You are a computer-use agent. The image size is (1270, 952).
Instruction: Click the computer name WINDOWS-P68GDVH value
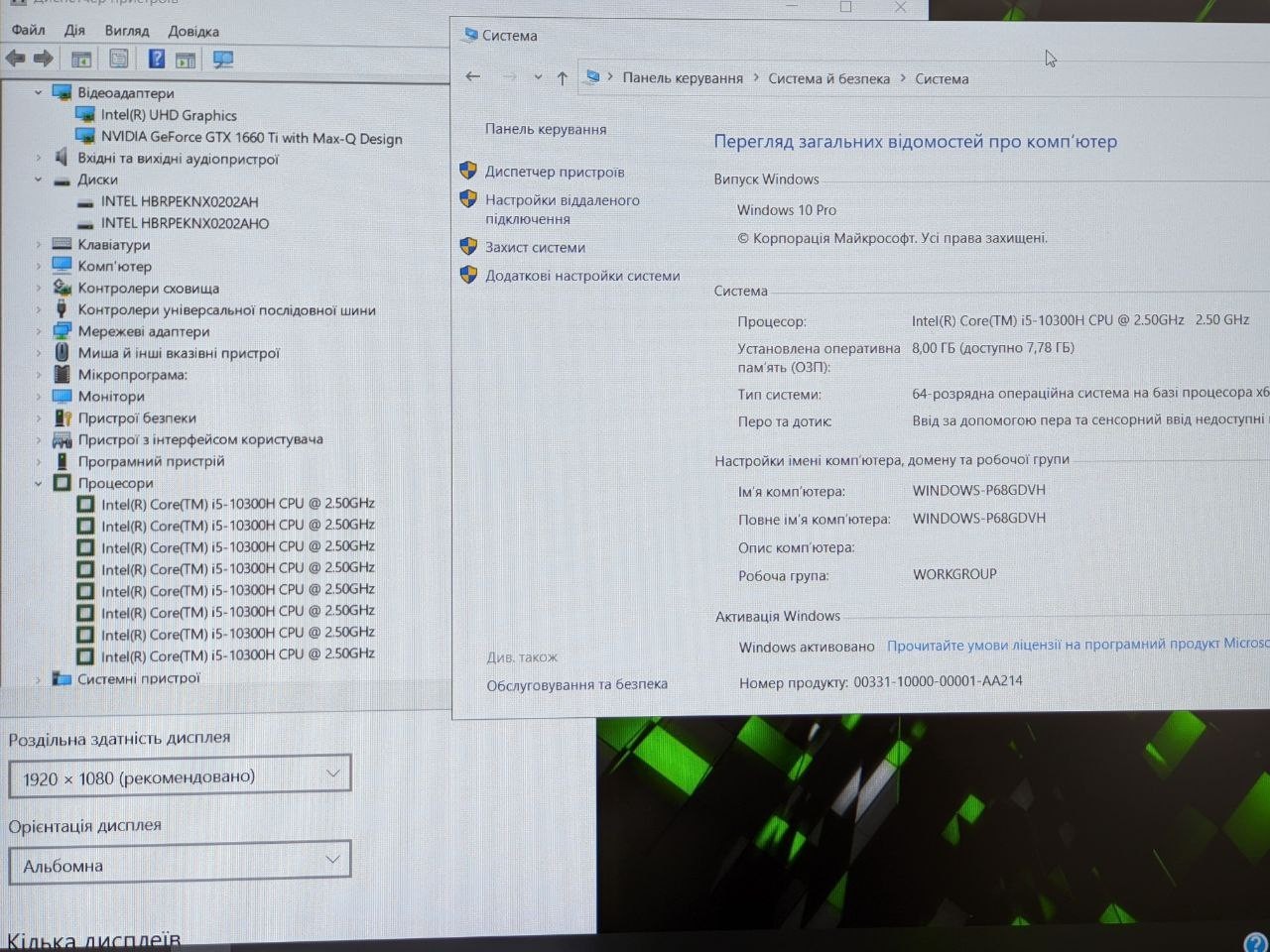pos(979,490)
